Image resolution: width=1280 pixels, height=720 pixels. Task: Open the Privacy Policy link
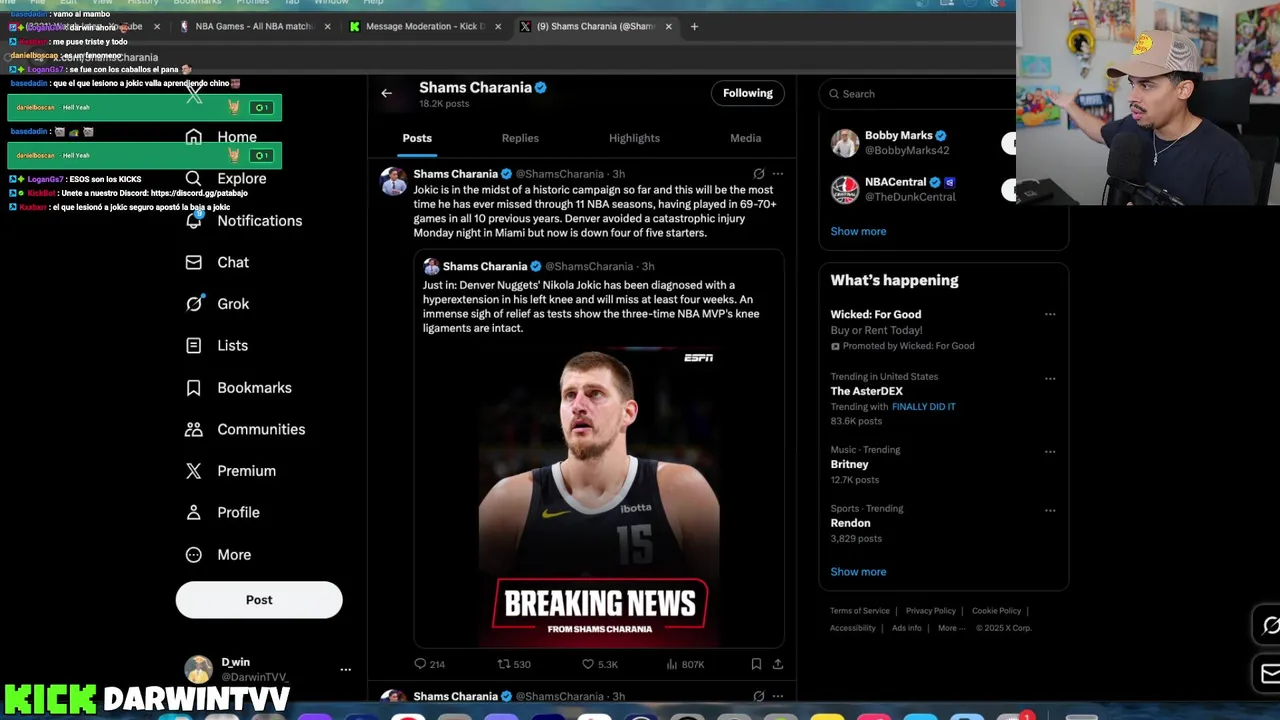[x=931, y=611]
